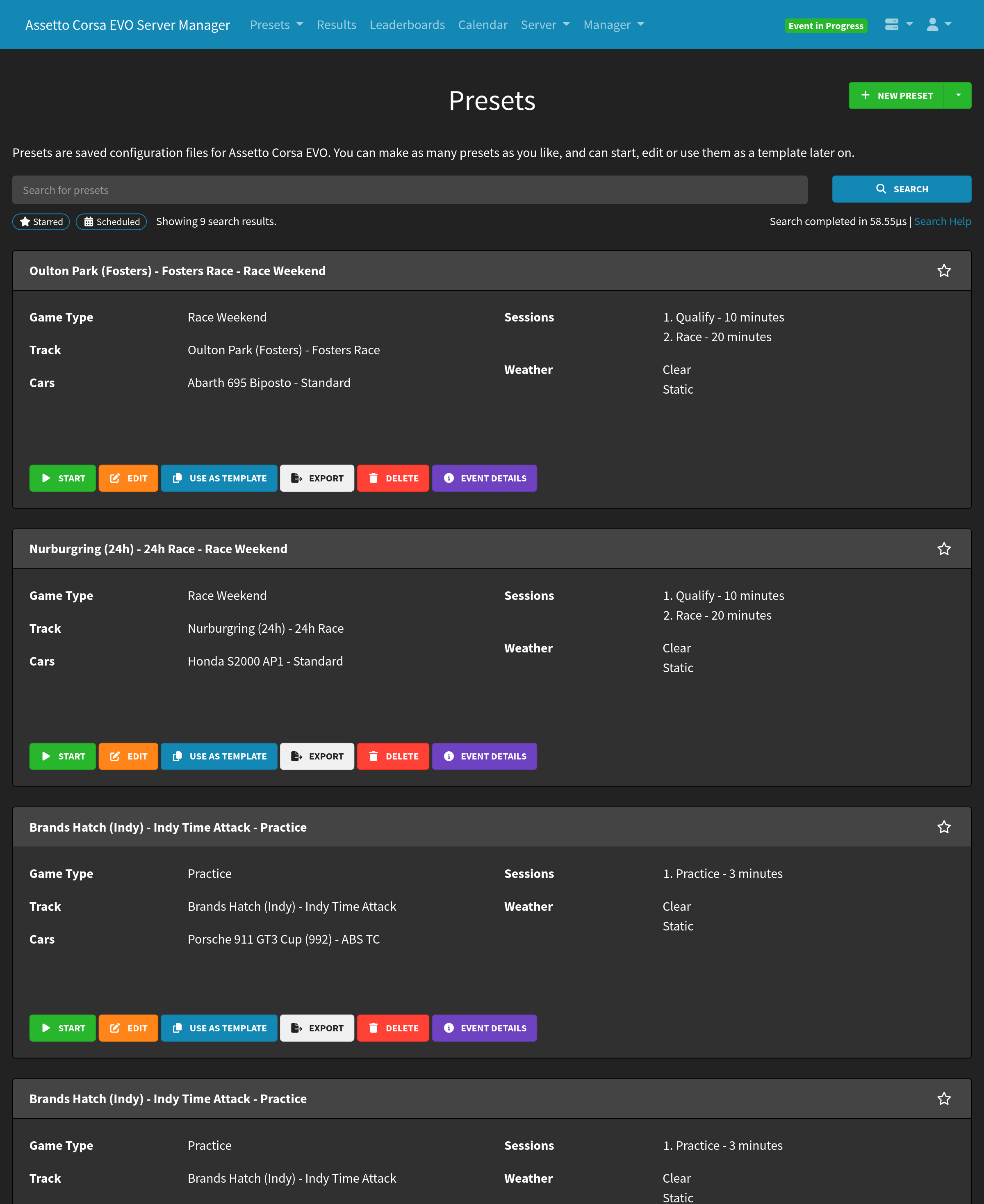Toggle the Starred filter chip
This screenshot has height=1204, width=984.
[41, 221]
